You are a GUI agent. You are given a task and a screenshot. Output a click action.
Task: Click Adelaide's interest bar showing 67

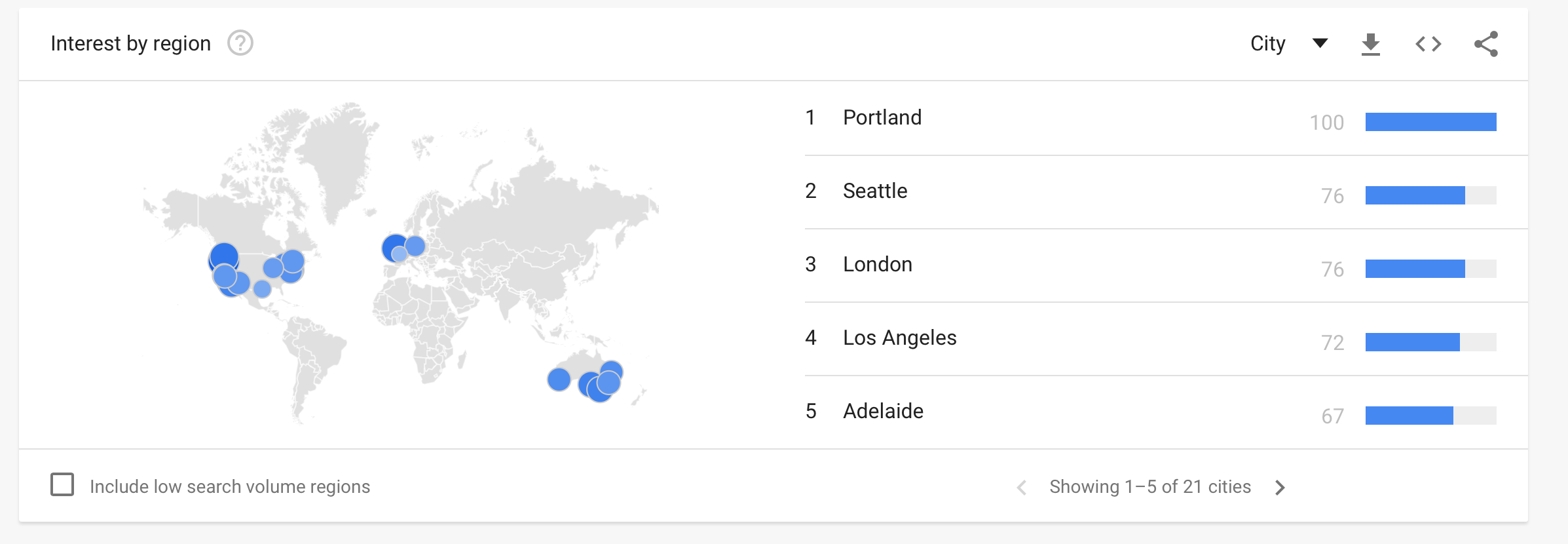1430,416
